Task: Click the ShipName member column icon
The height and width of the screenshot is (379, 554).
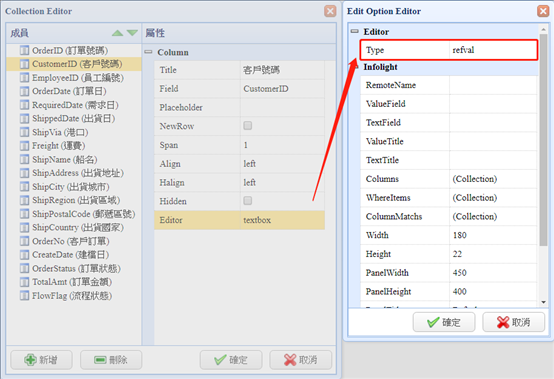Action: [24, 159]
